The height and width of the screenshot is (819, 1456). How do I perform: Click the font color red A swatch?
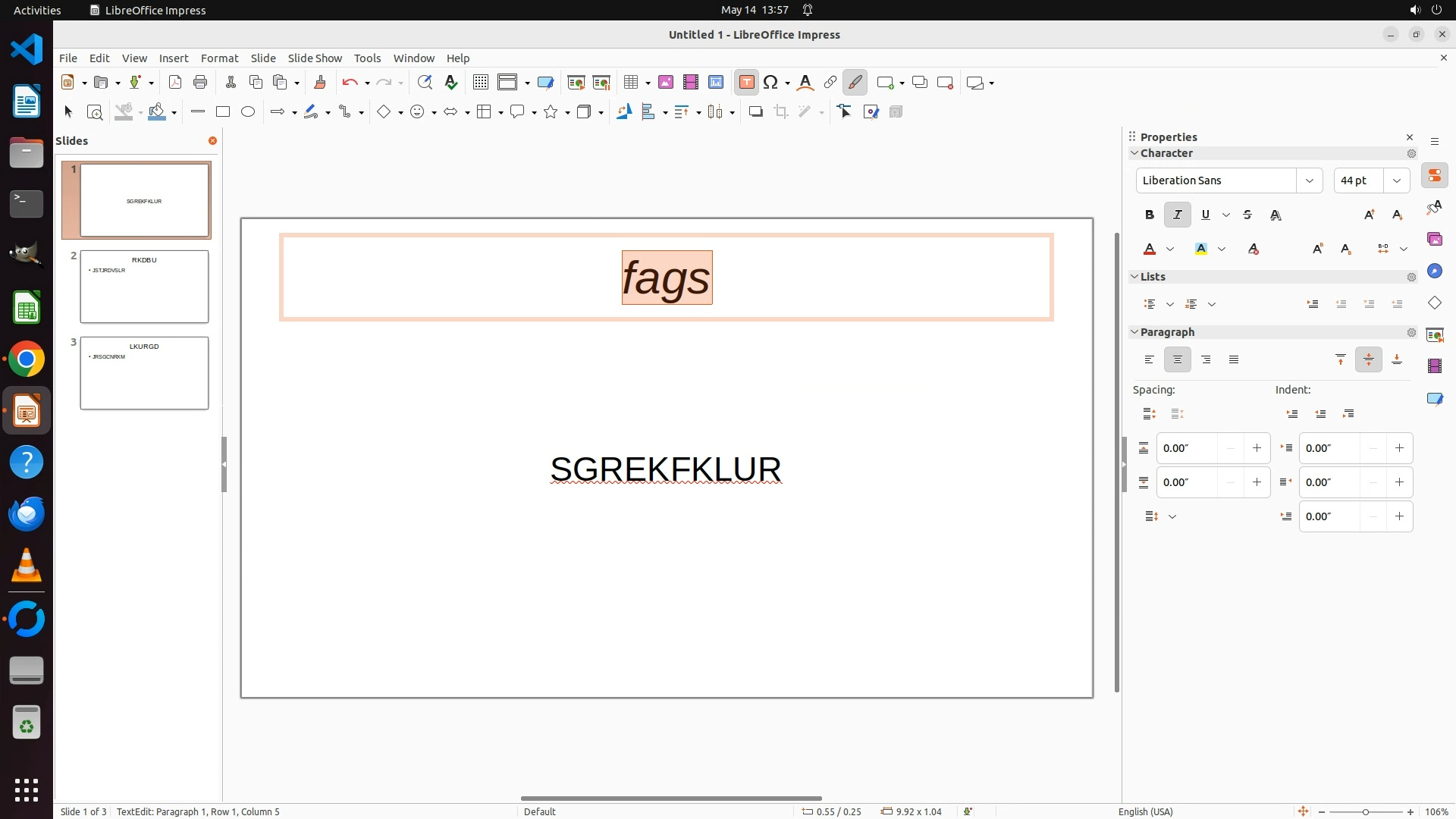(x=1150, y=249)
